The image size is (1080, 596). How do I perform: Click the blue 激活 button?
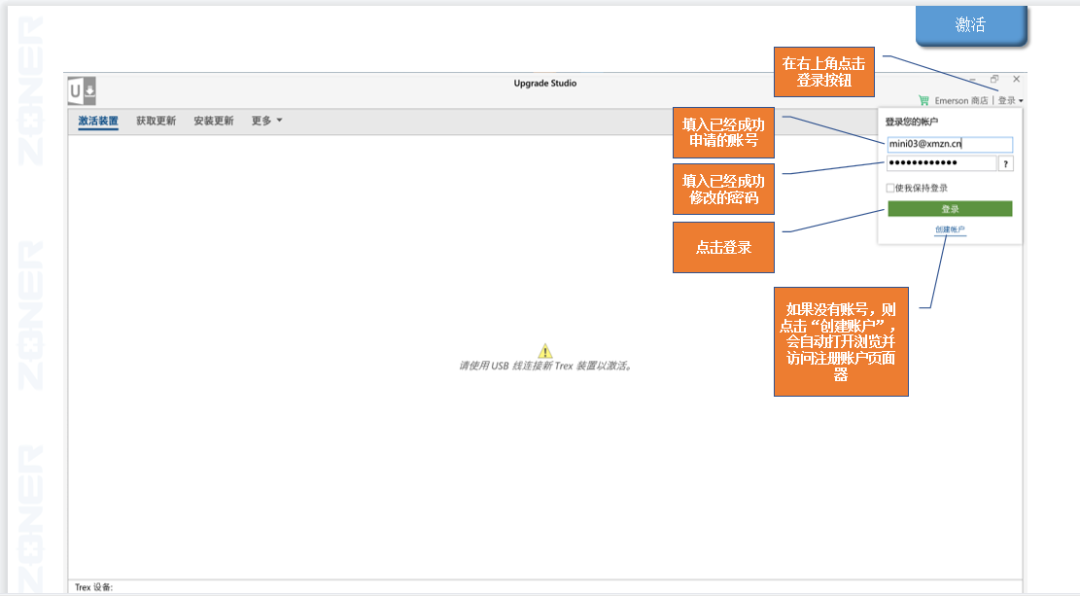pyautogui.click(x=970, y=26)
